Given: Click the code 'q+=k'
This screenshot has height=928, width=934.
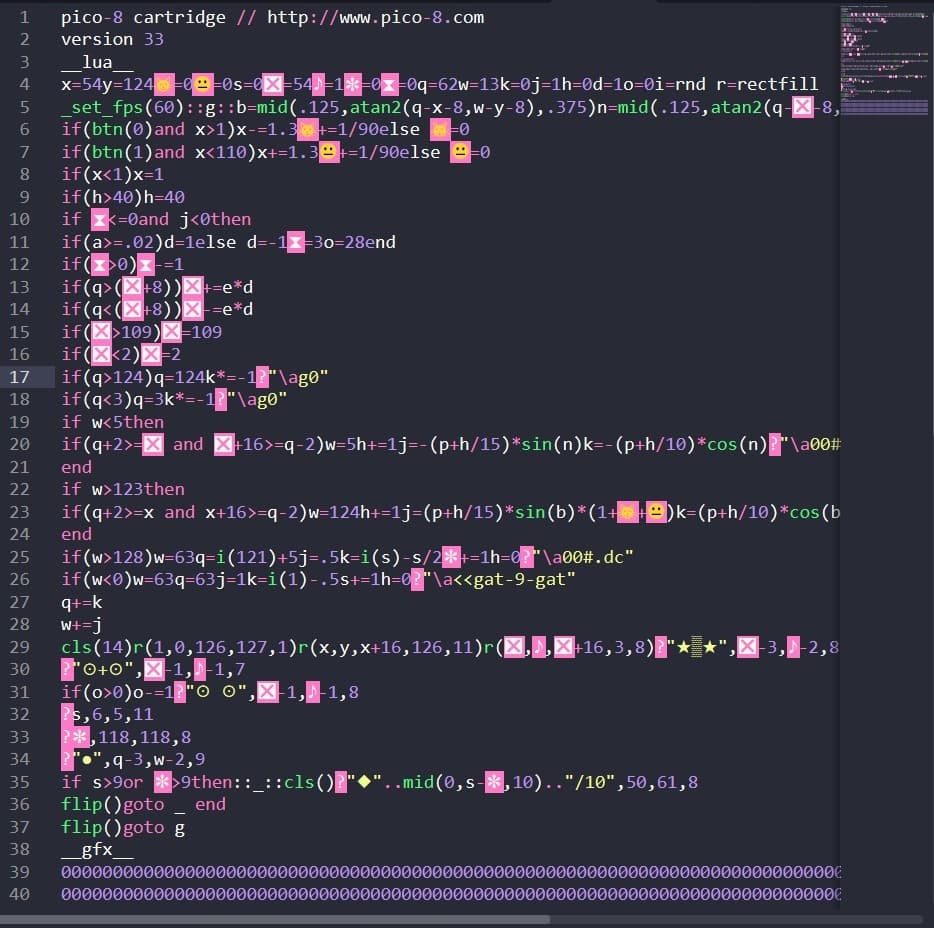Looking at the screenshot, I should click(82, 602).
